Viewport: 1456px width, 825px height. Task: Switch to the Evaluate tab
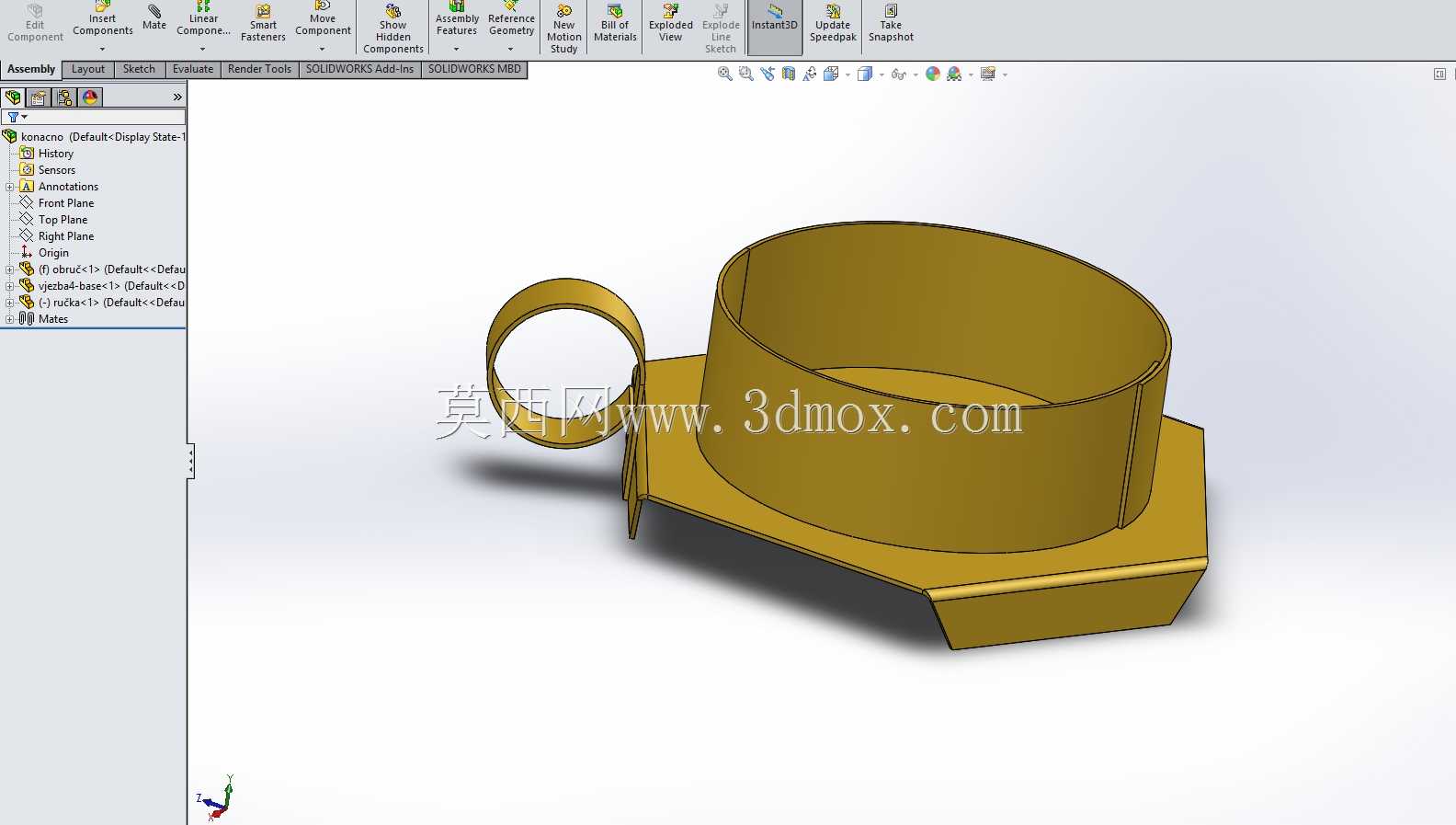pos(193,69)
